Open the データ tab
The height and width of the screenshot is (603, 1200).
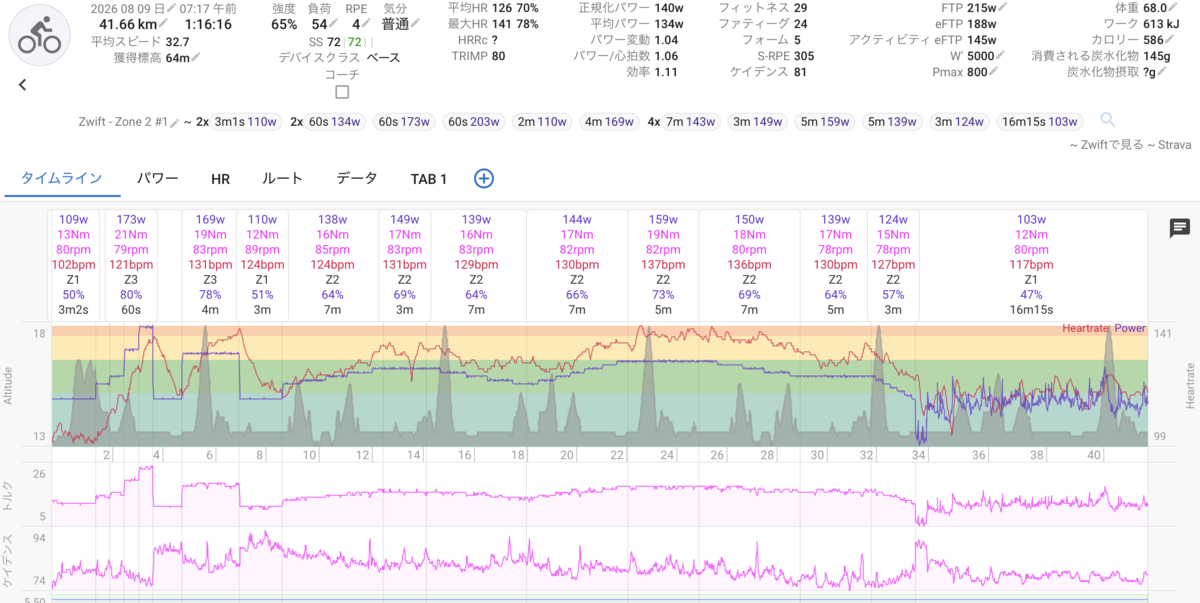tap(357, 179)
